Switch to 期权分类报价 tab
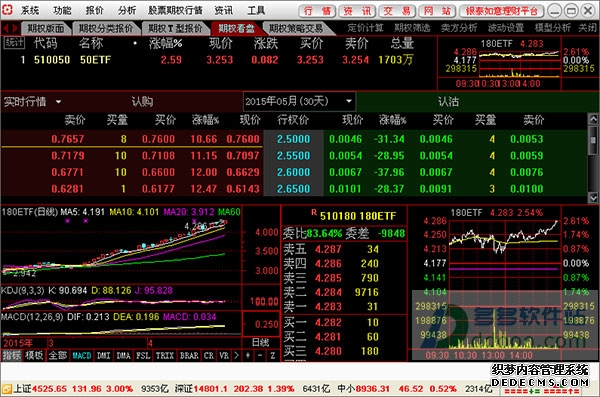The image size is (600, 397). [x=106, y=28]
